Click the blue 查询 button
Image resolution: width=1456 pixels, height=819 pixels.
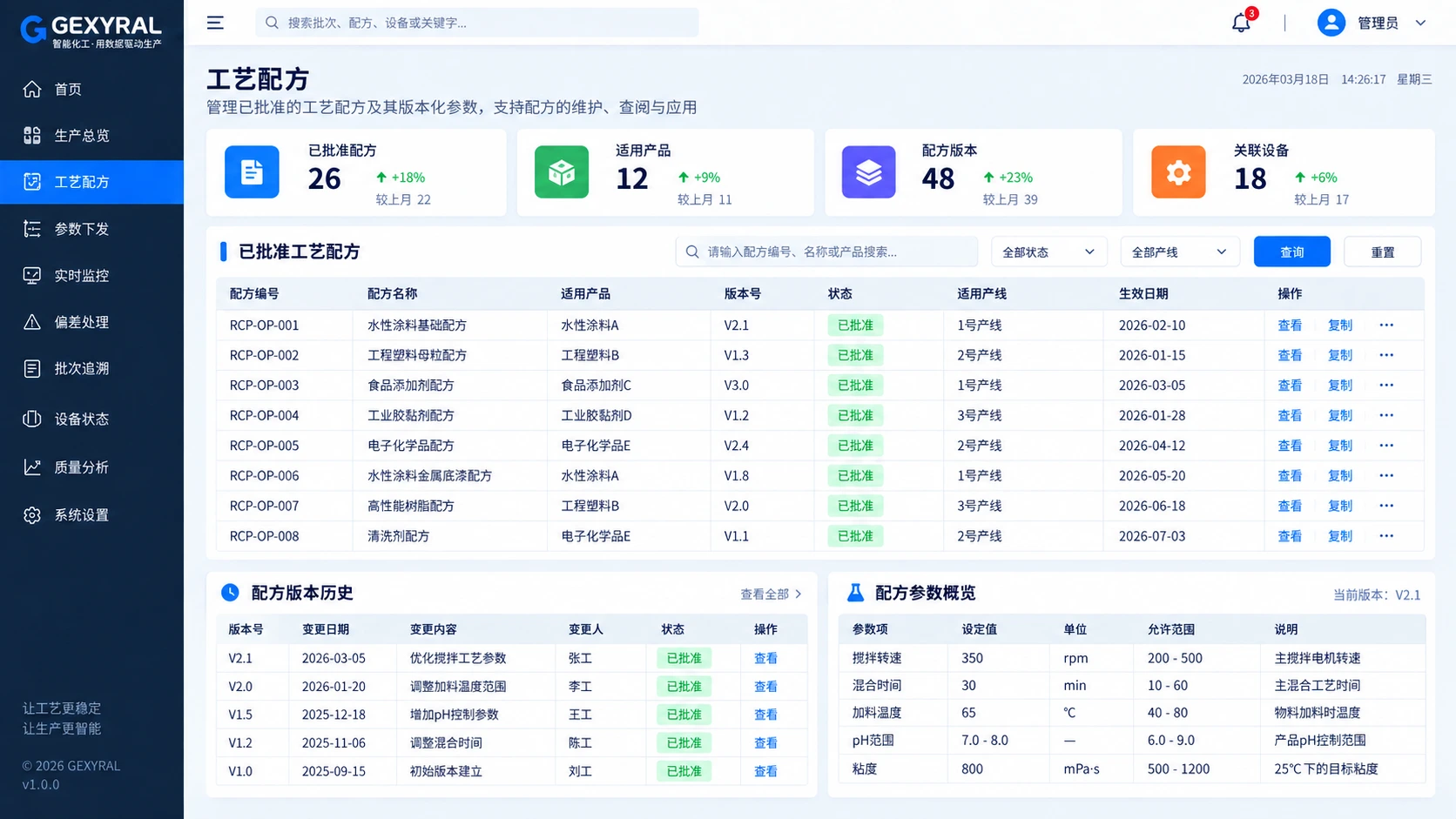click(1291, 252)
